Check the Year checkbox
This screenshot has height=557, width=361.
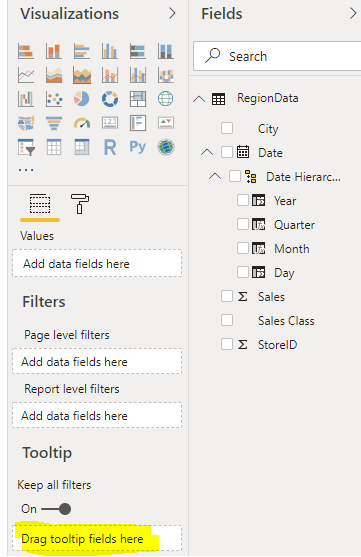pos(243,200)
